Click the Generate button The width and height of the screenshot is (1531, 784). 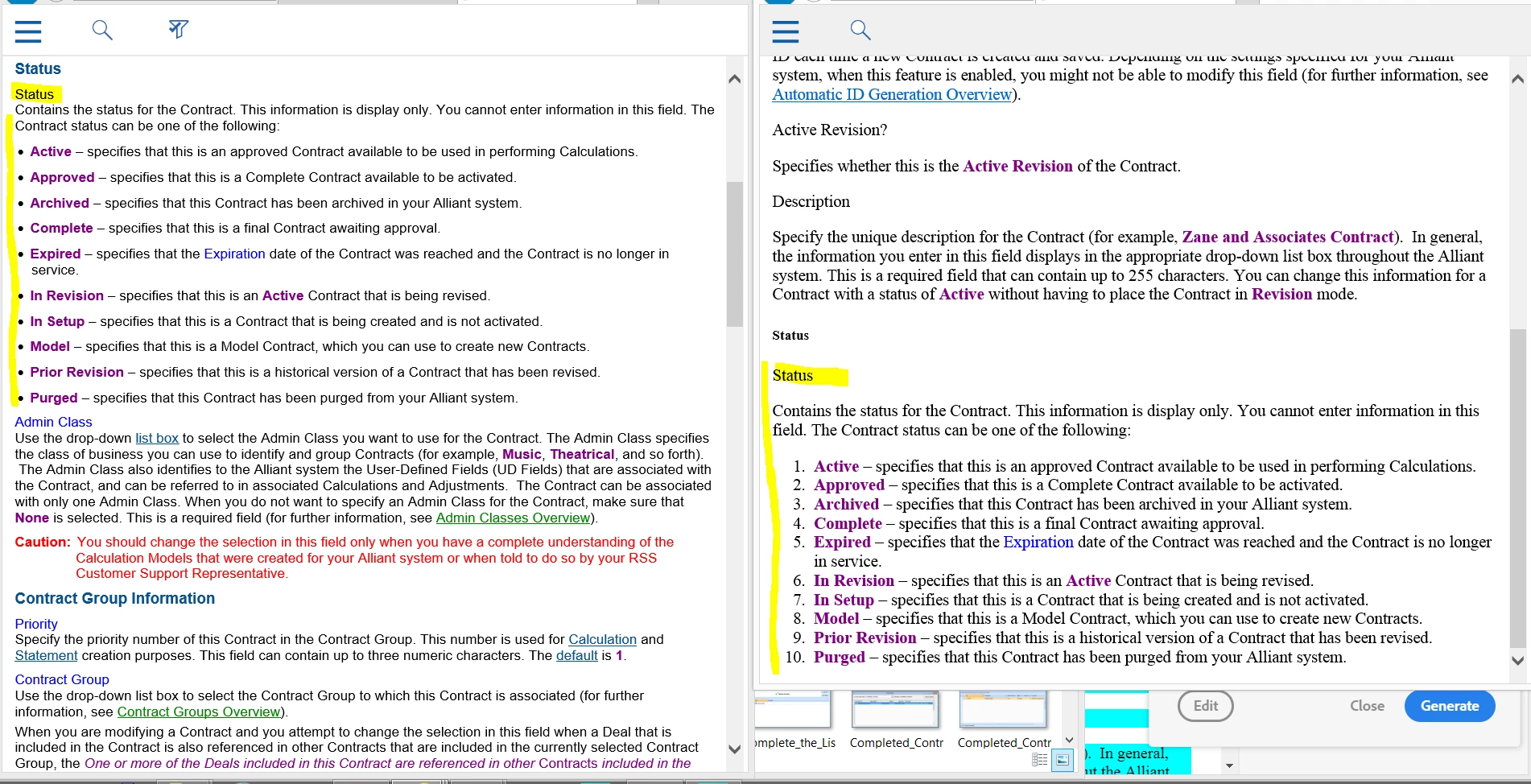pos(1450,706)
